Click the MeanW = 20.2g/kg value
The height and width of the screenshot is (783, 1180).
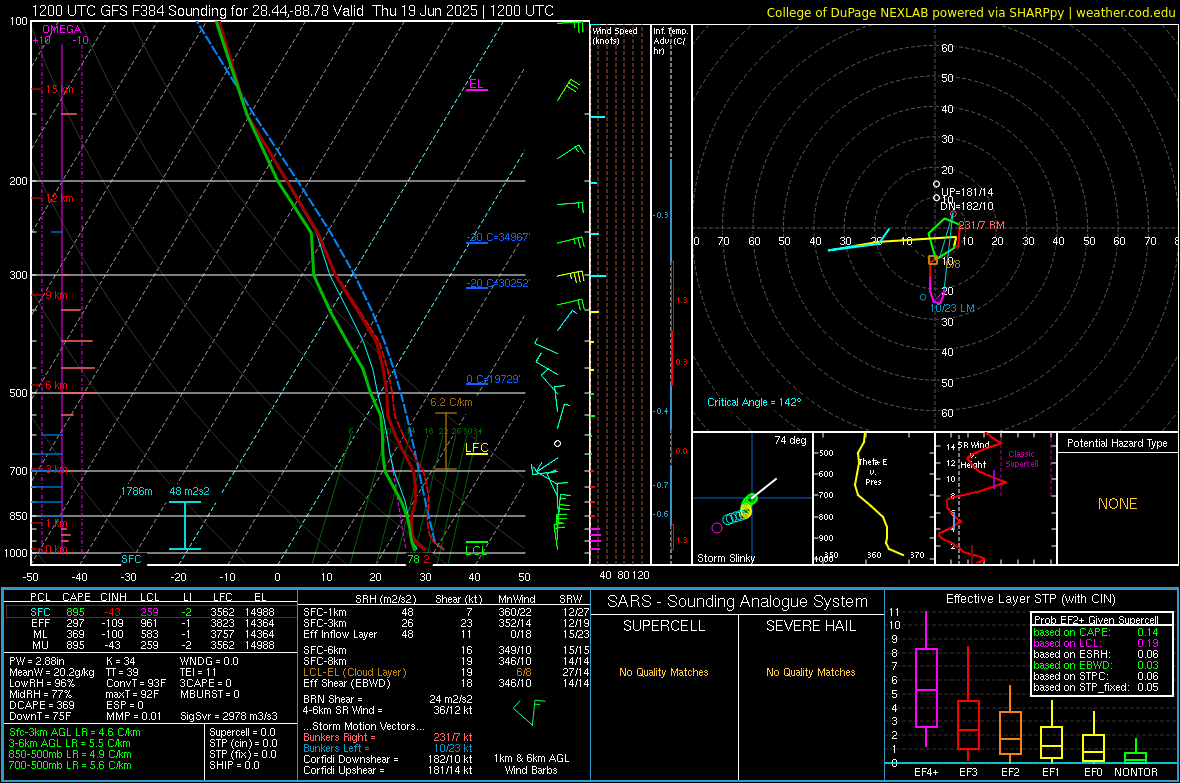coord(52,672)
